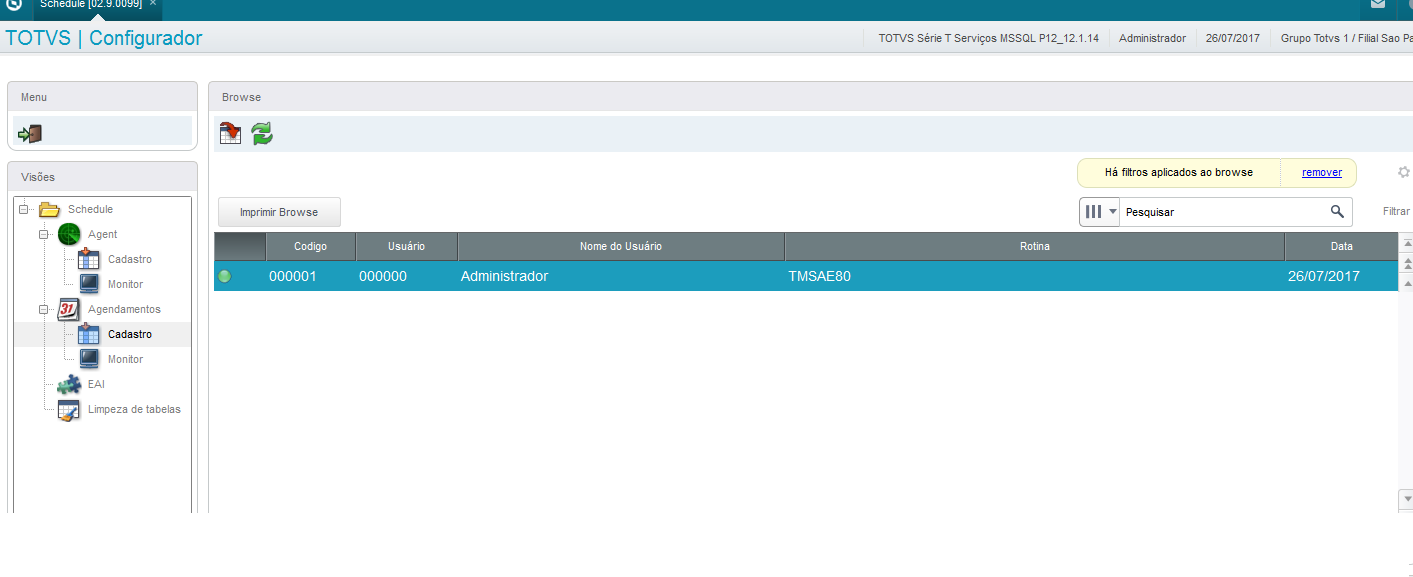Click the Cadastro table icon under Agendamentos
The width and height of the screenshot is (1413, 577).
pos(89,334)
